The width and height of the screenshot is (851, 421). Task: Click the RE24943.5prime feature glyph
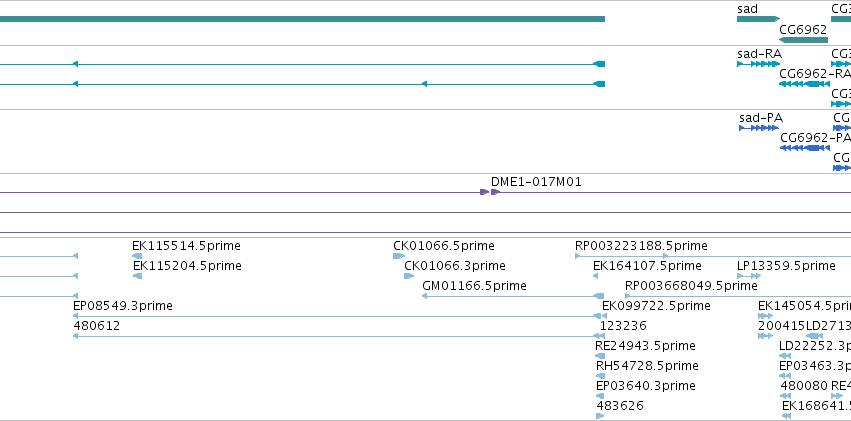click(x=600, y=356)
